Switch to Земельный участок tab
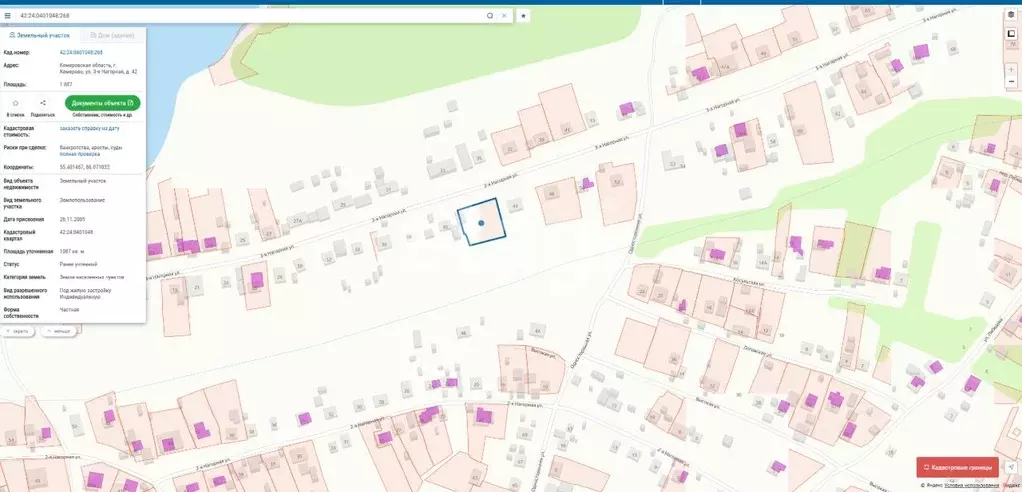1022x492 pixels. coord(39,35)
